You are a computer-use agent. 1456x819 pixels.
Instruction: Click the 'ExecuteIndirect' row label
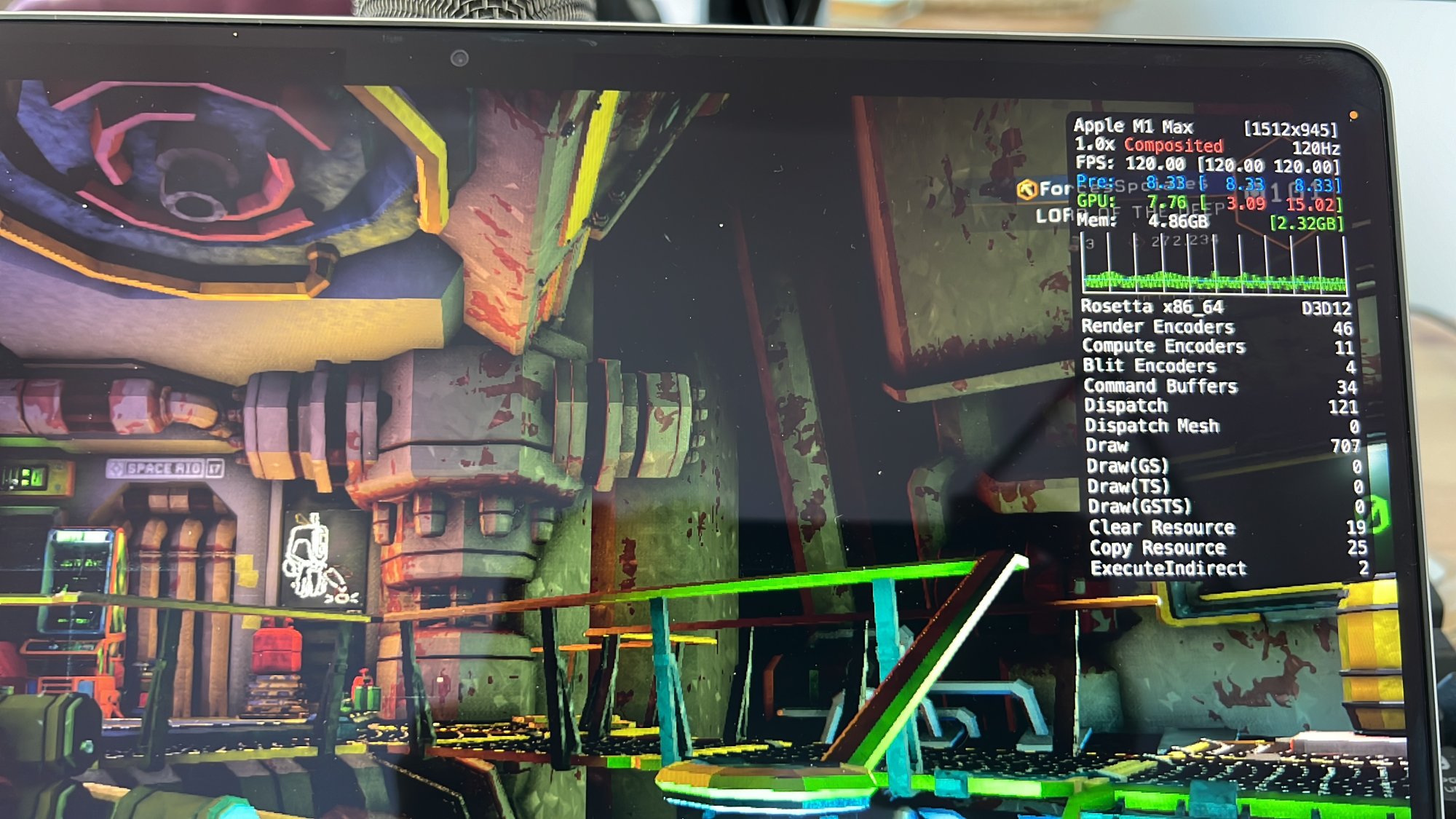pos(1168,568)
